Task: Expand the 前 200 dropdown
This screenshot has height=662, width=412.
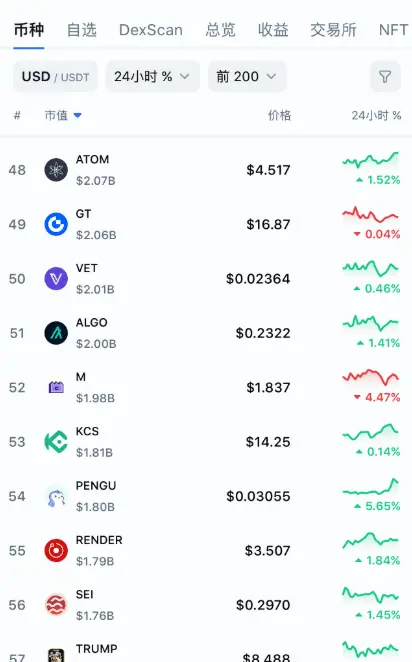Action: (247, 76)
